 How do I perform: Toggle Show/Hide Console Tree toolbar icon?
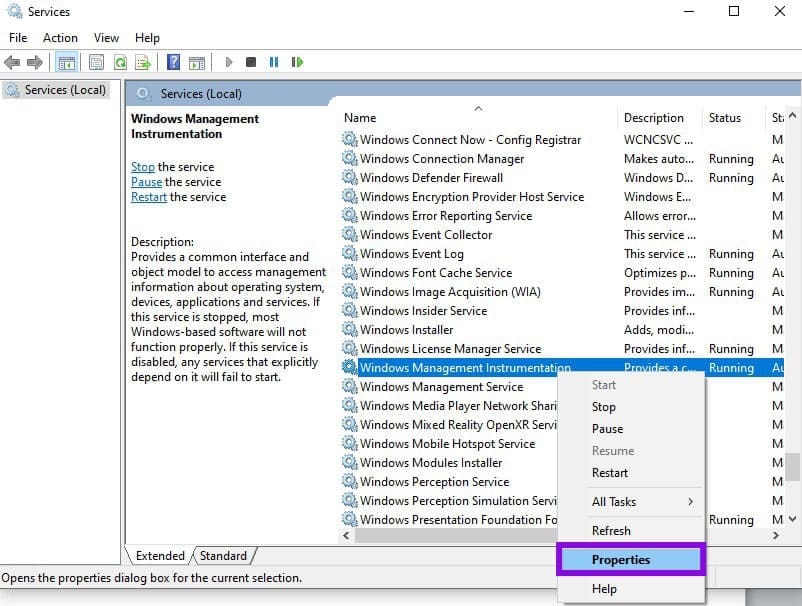tap(66, 62)
